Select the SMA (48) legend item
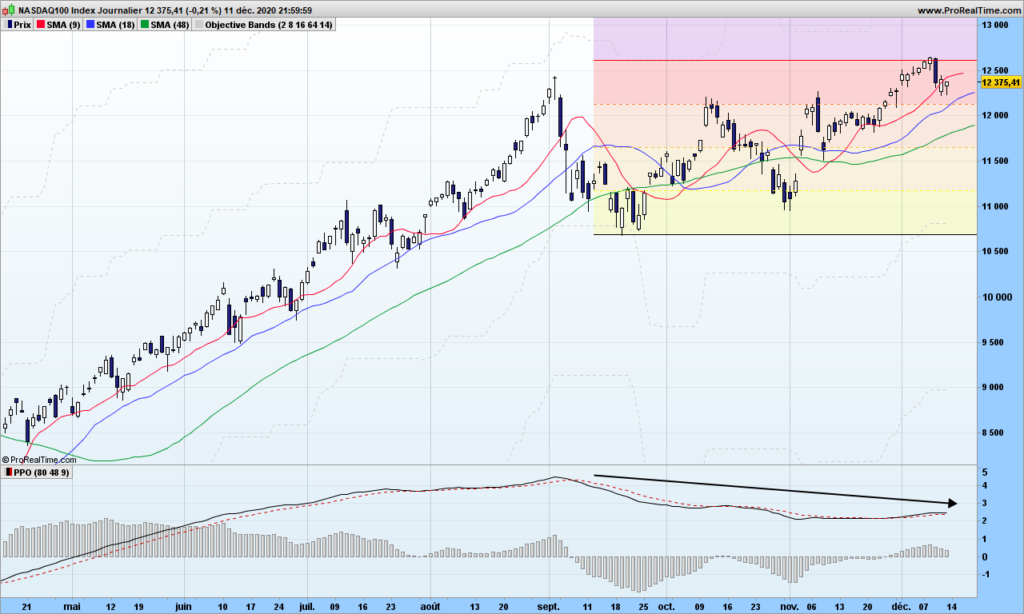The width and height of the screenshot is (1024, 614). (x=164, y=25)
